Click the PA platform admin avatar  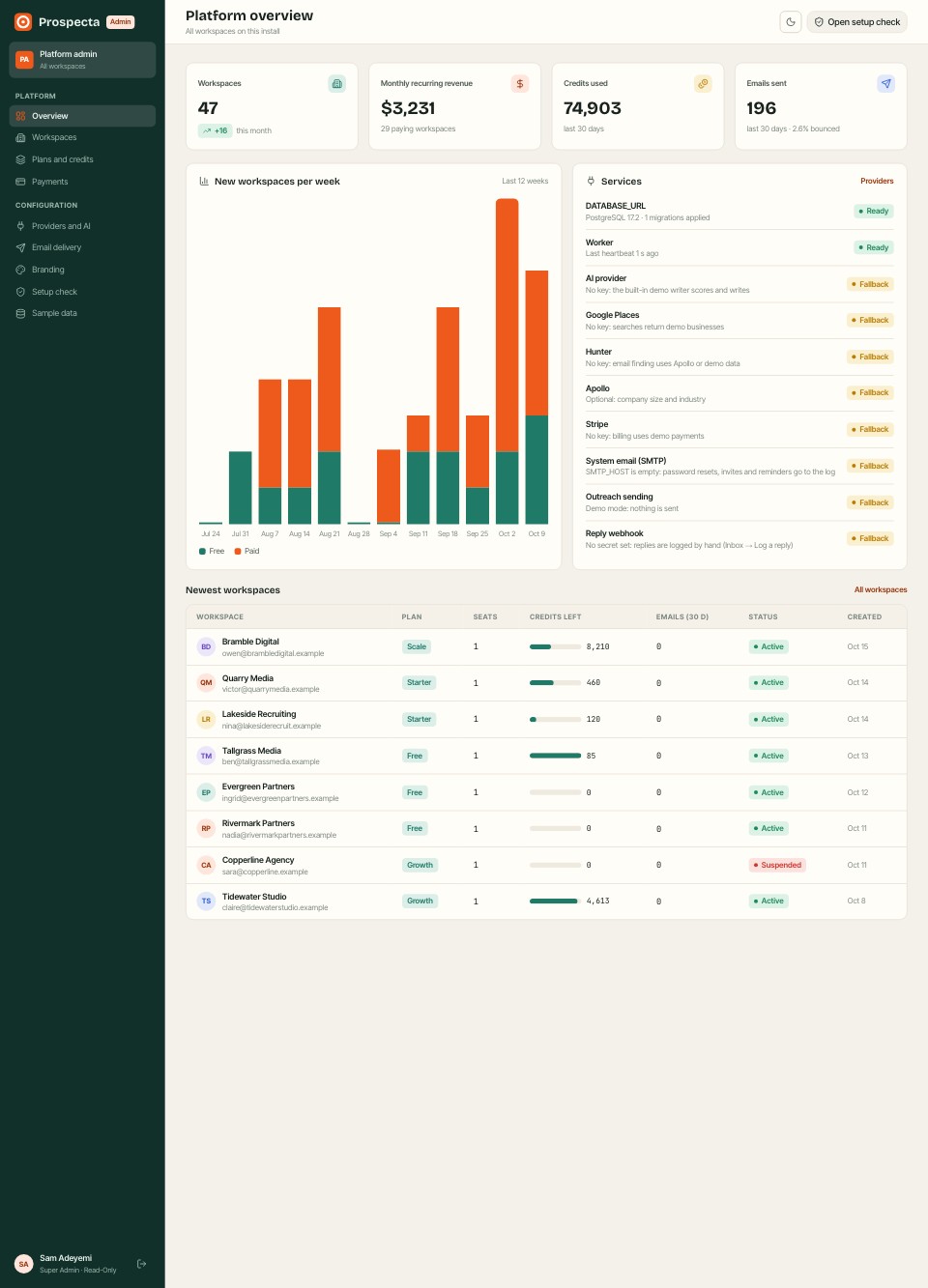(x=24, y=60)
